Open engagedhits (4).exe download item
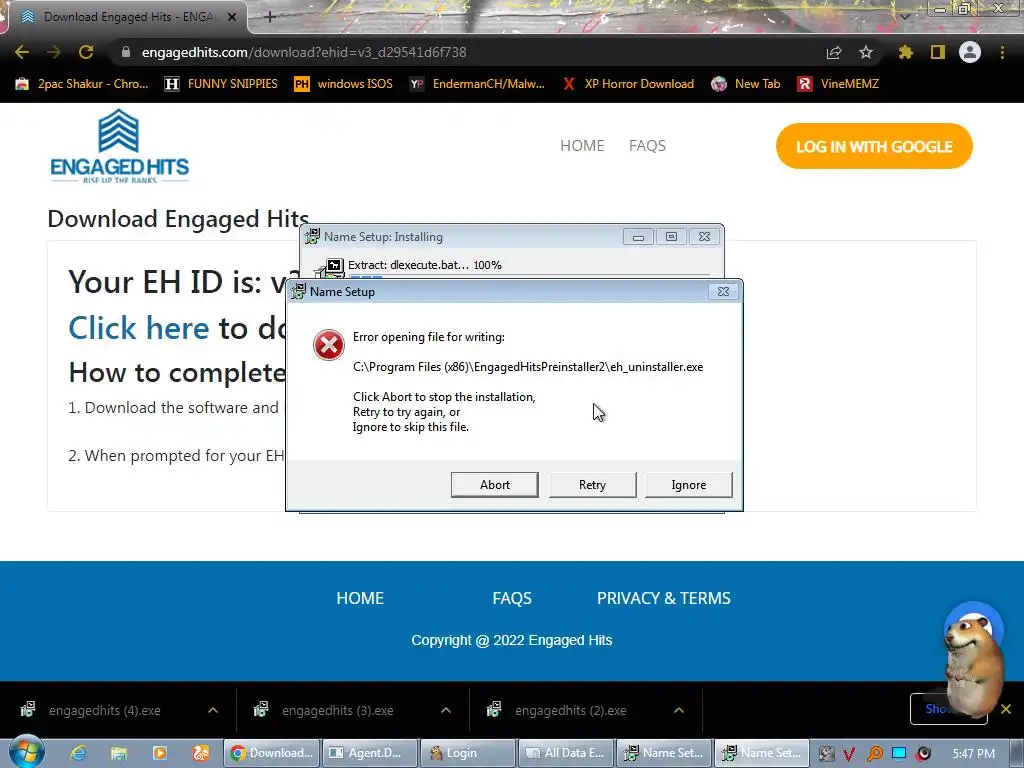Image resolution: width=1024 pixels, height=768 pixels. point(104,711)
